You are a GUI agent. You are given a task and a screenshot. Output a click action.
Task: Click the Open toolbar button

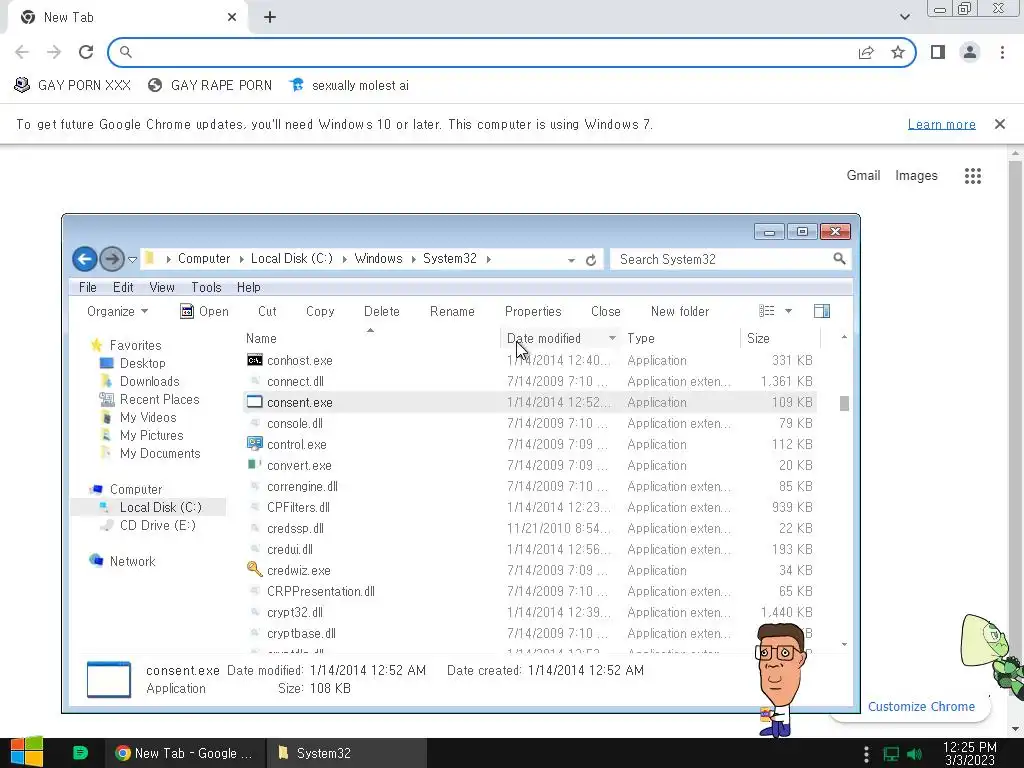pos(204,312)
